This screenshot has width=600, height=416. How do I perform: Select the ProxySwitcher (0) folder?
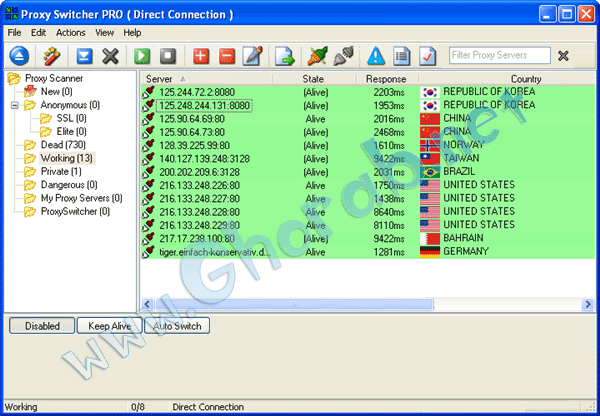tap(75, 212)
